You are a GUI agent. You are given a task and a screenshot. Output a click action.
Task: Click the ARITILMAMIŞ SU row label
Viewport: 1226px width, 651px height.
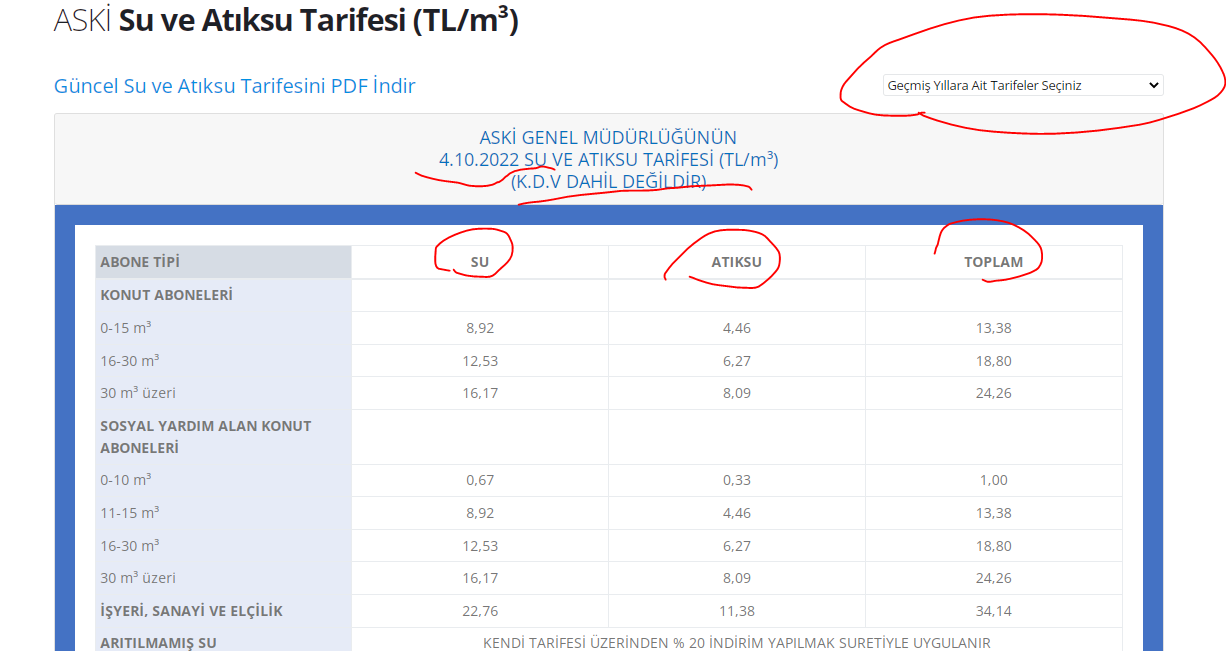point(158,643)
